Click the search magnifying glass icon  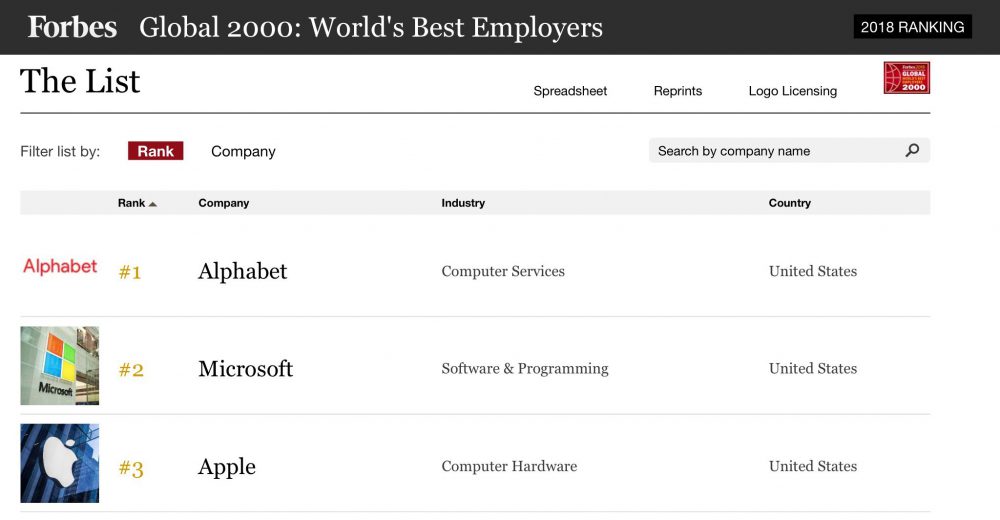pyautogui.click(x=912, y=151)
